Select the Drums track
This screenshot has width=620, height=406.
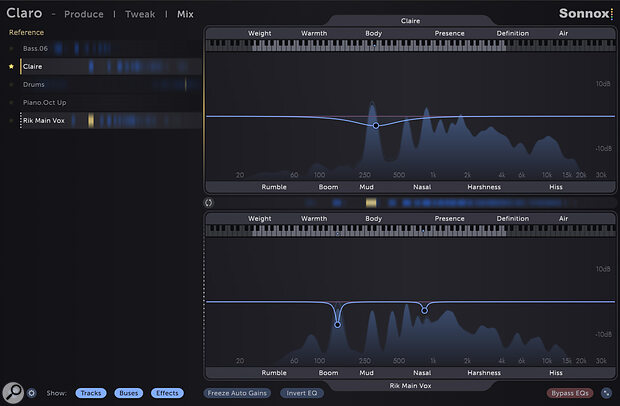click(111, 85)
